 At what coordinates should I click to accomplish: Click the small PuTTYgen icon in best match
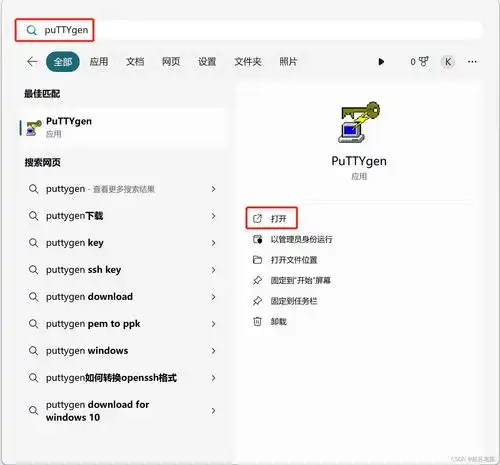point(34,128)
